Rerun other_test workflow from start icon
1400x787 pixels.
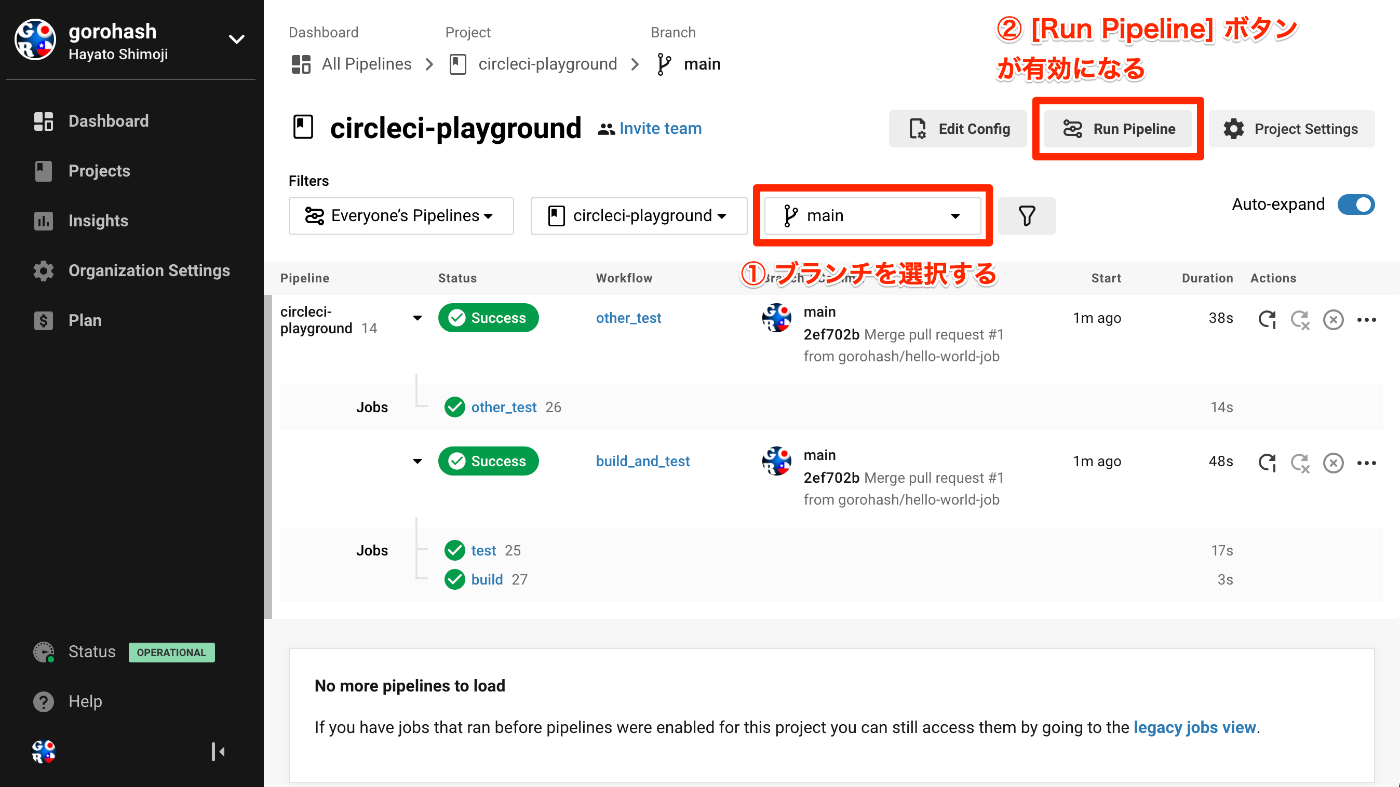tap(1267, 320)
